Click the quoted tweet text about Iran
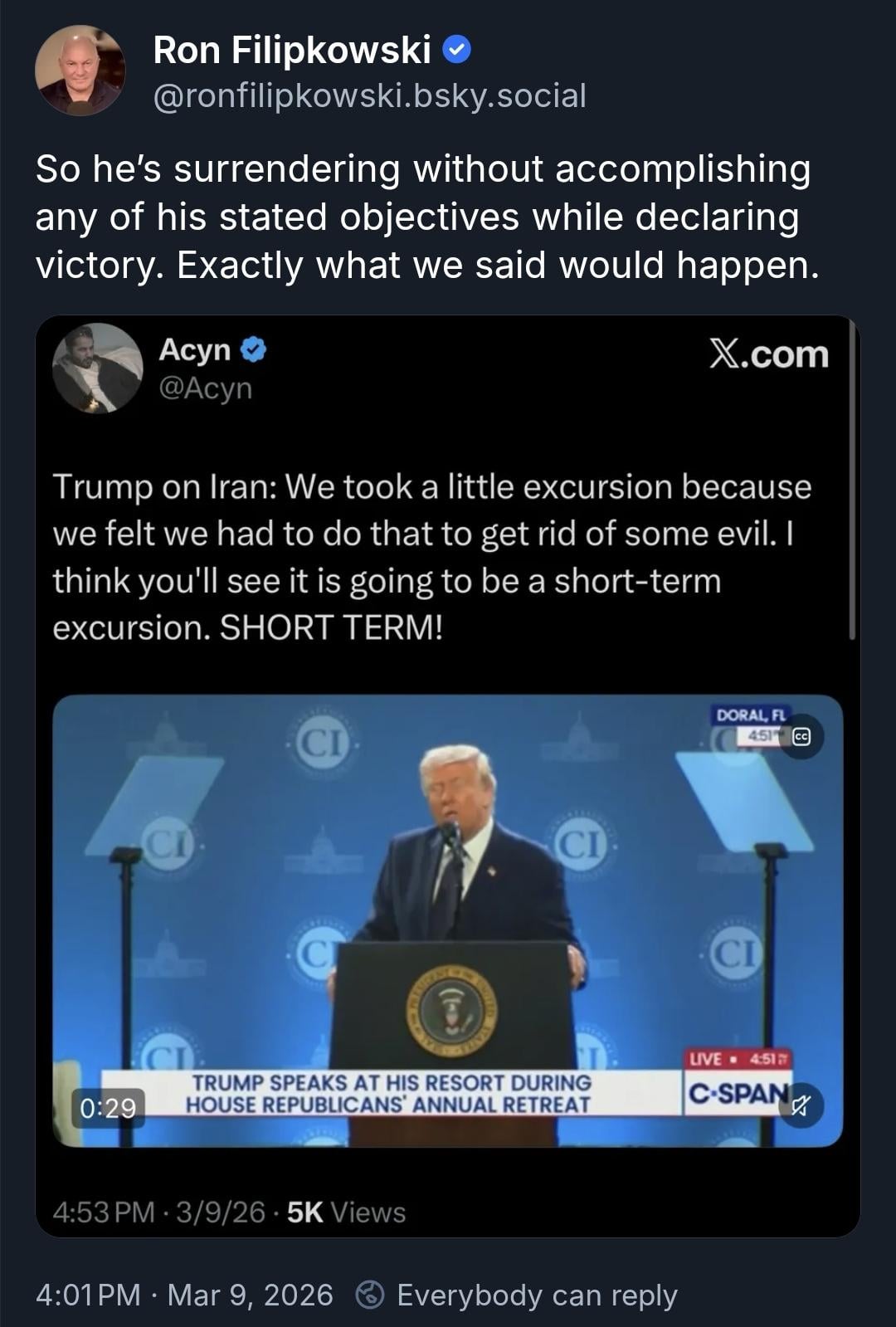896x1327 pixels. [x=431, y=556]
